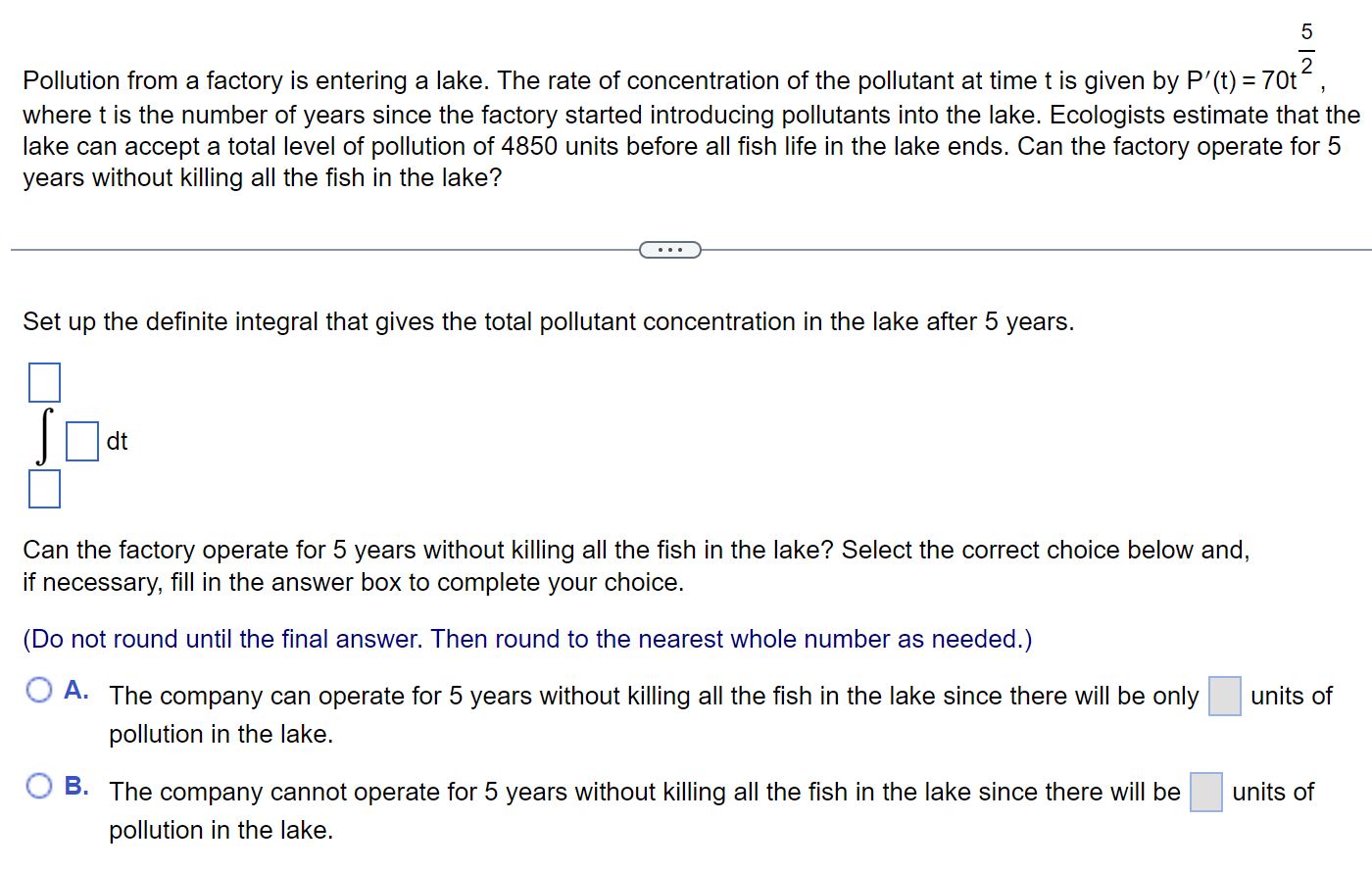Image resolution: width=1372 pixels, height=870 pixels.
Task: Select answer choice B radio button
Action: coord(38,784)
